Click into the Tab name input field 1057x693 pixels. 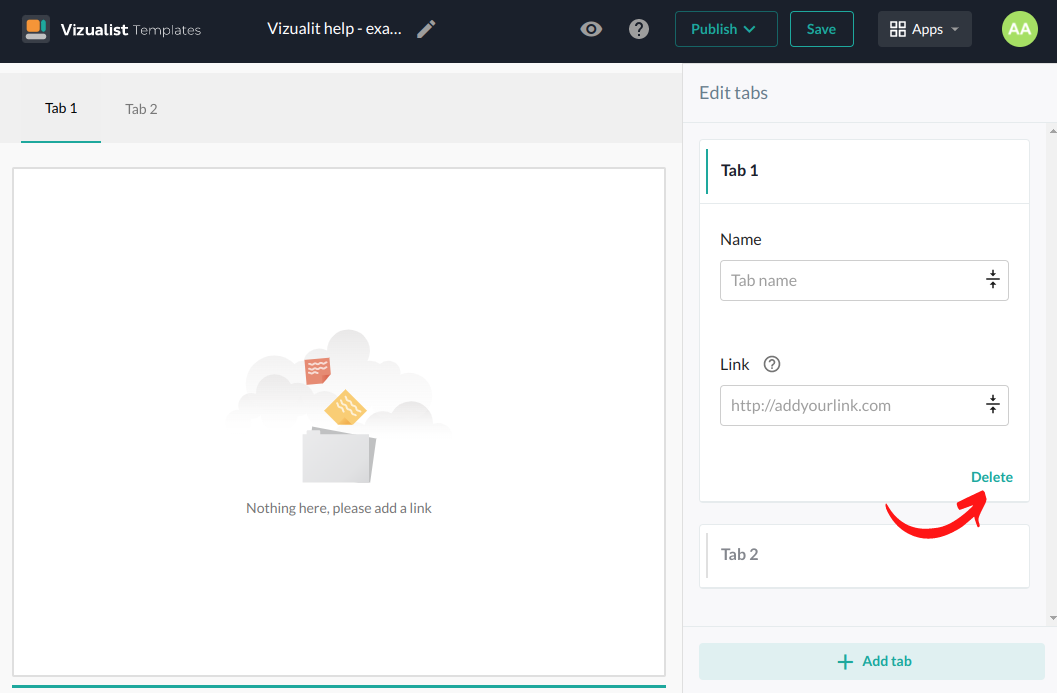pyautogui.click(x=850, y=280)
